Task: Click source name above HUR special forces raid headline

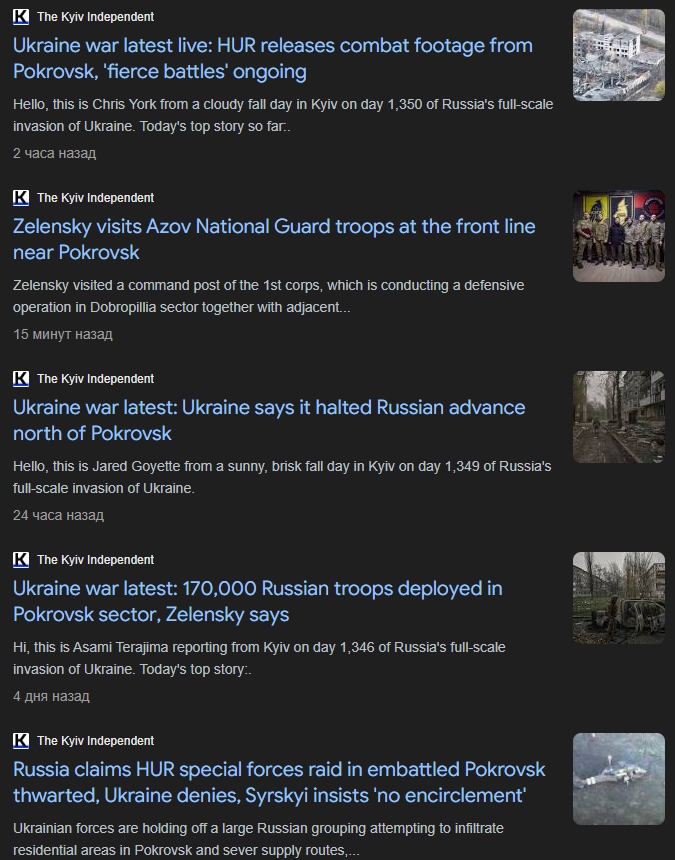Action: click(x=95, y=741)
